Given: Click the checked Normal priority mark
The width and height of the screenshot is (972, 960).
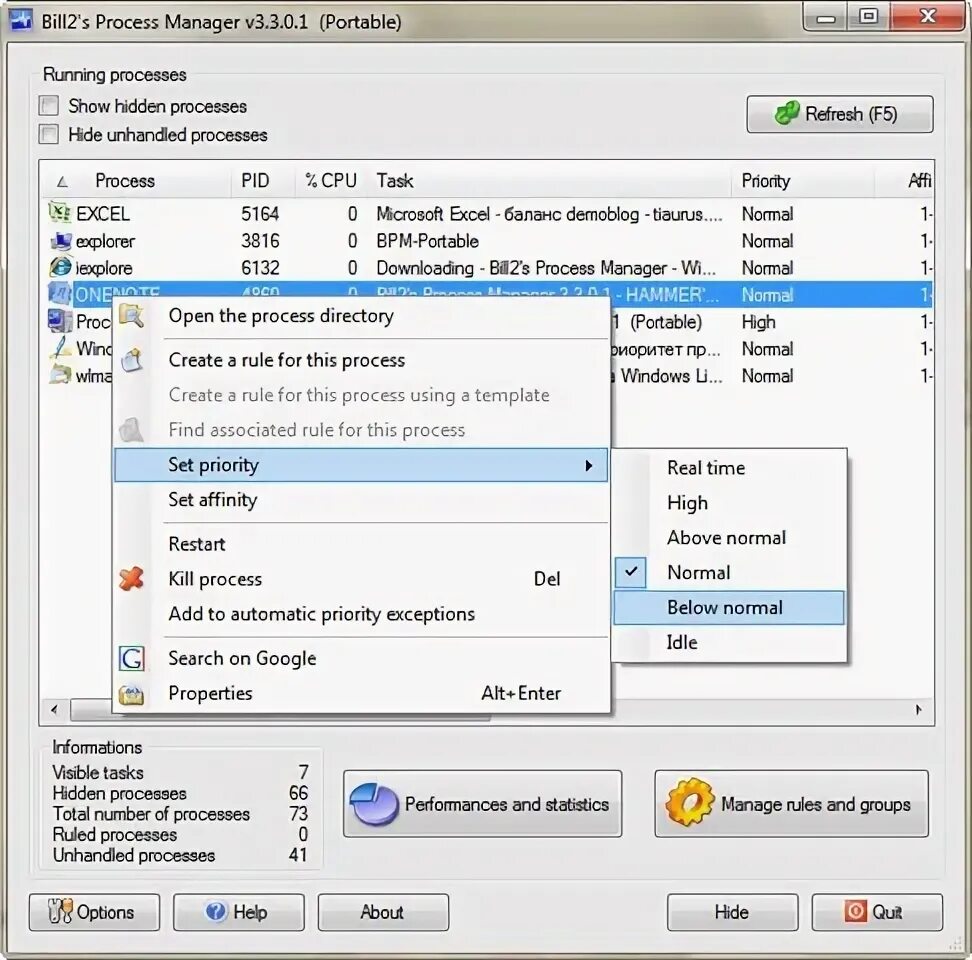Looking at the screenshot, I should tap(630, 572).
